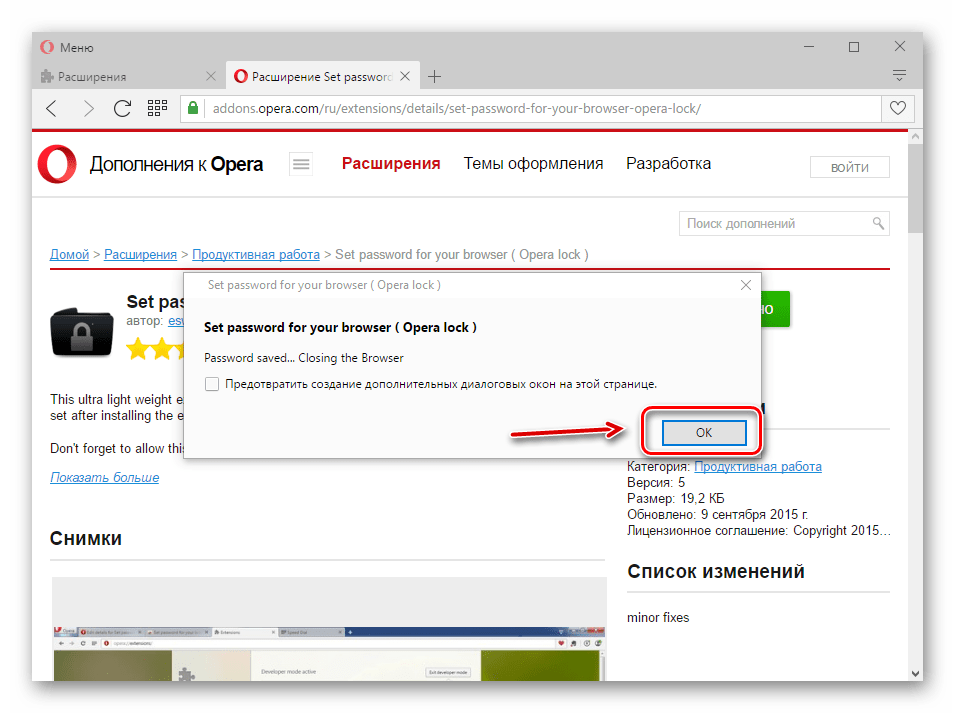The image size is (955, 713).
Task: Follow the Расширения breadcrumb link
Action: (140, 255)
